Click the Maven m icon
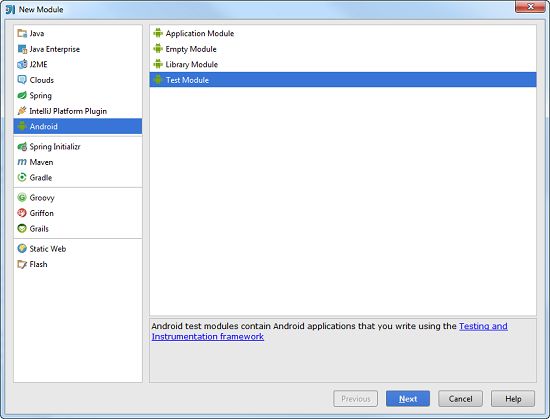This screenshot has height=419, width=550. 22,162
